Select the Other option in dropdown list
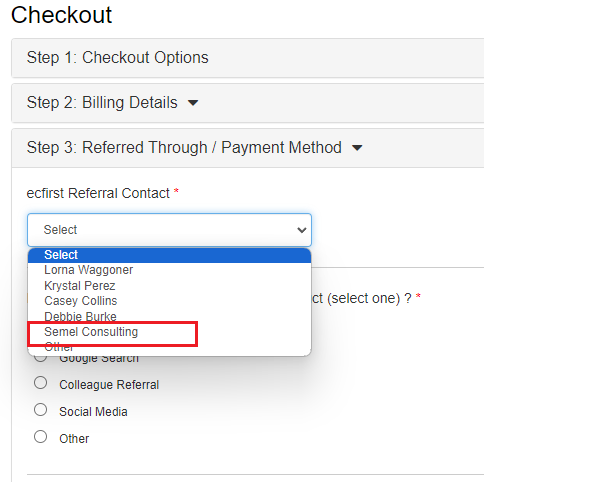The width and height of the screenshot is (611, 497). point(170,347)
